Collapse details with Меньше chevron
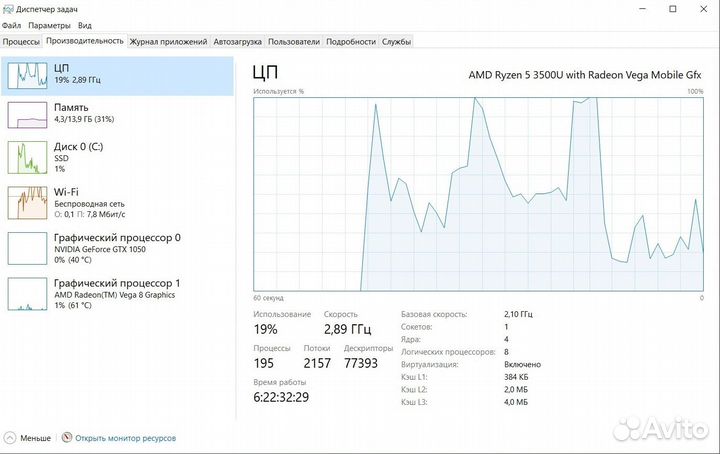Screen dimensions: 720x454 pyautogui.click(x=10, y=438)
